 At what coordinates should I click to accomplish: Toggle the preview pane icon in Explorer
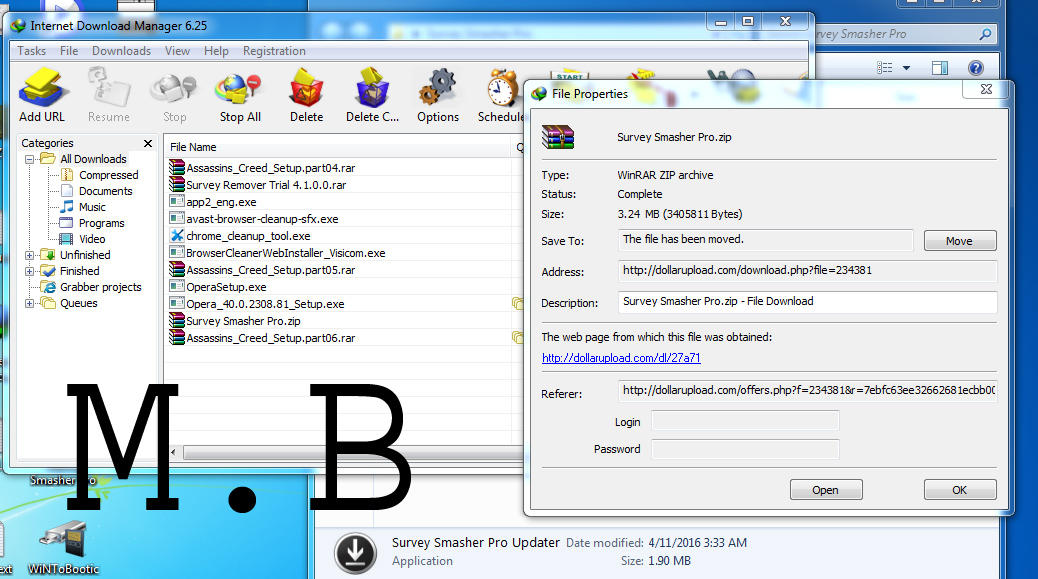click(x=939, y=67)
